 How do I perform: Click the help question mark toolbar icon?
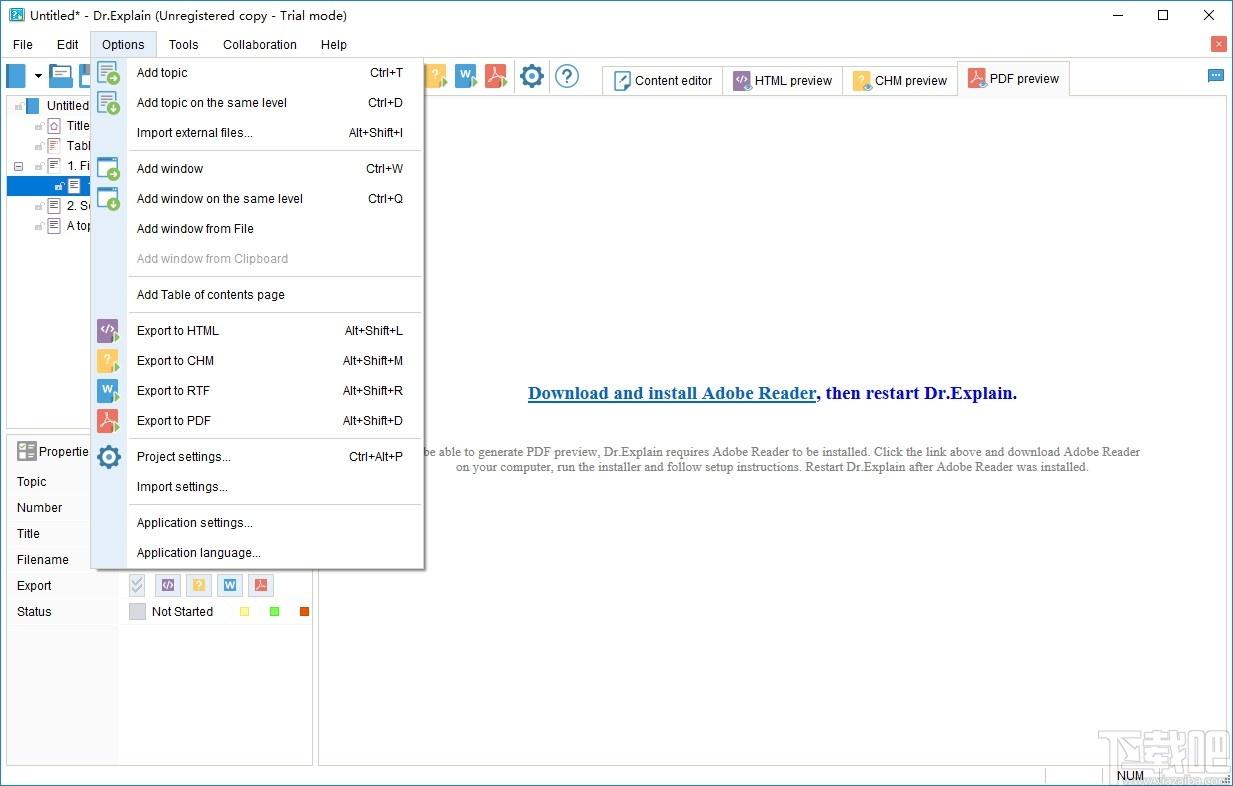pyautogui.click(x=567, y=76)
